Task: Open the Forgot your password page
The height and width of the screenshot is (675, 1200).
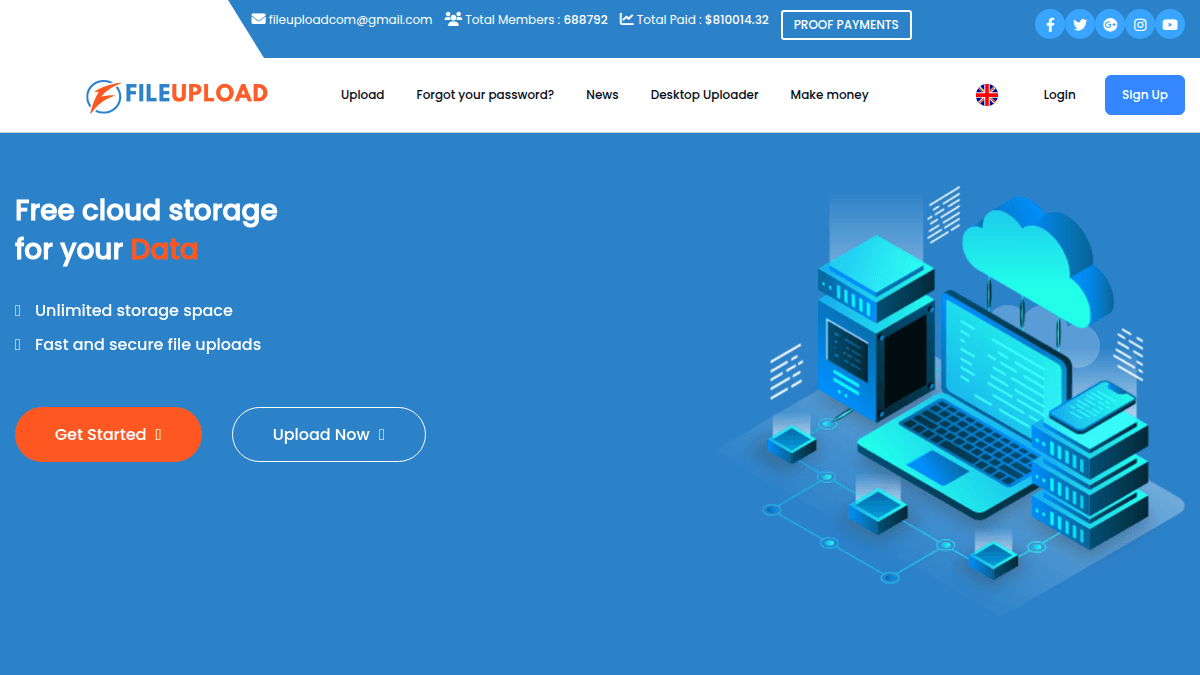Action: pos(484,95)
